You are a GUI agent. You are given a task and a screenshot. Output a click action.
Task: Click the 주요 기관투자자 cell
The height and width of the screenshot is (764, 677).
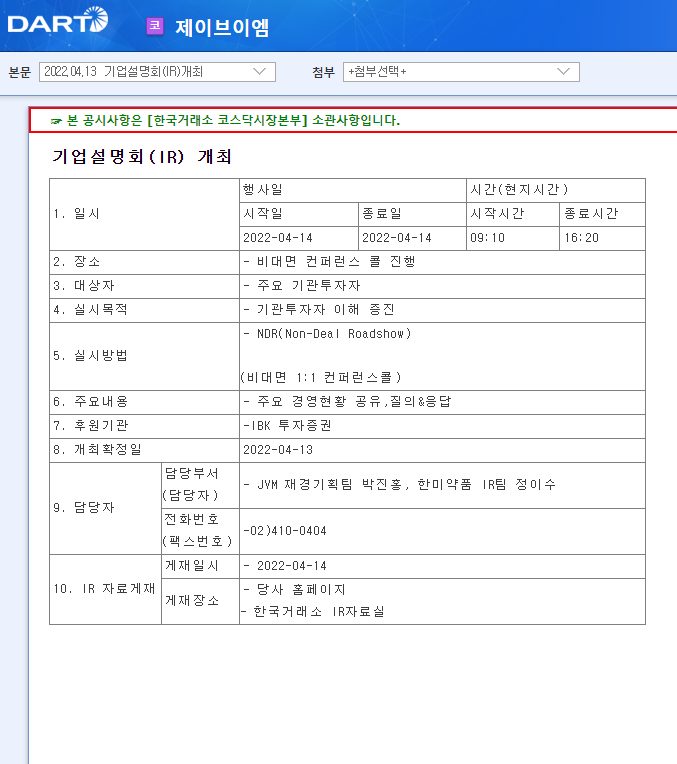442,286
